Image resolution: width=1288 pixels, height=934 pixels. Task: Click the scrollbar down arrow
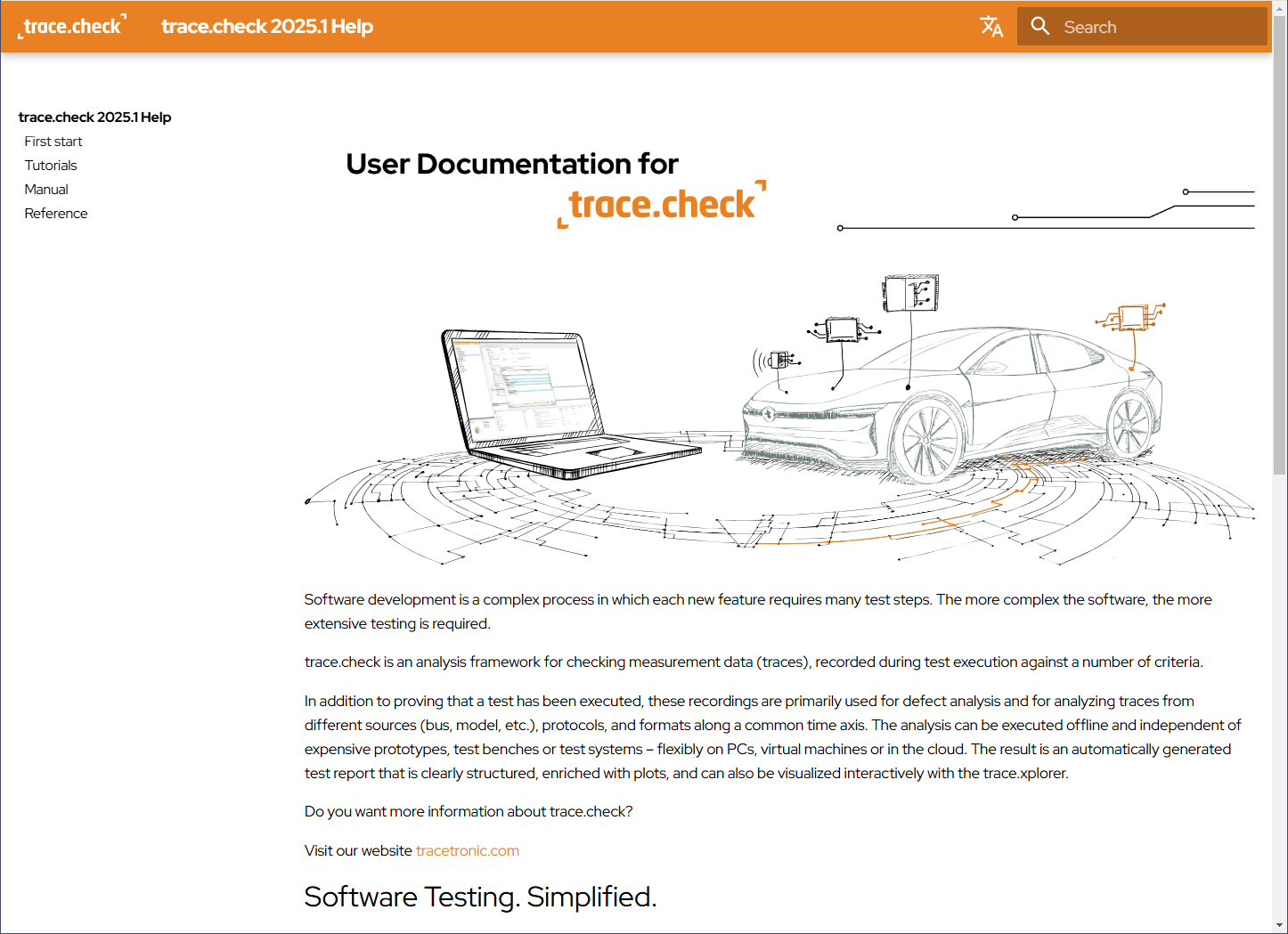point(1280,925)
